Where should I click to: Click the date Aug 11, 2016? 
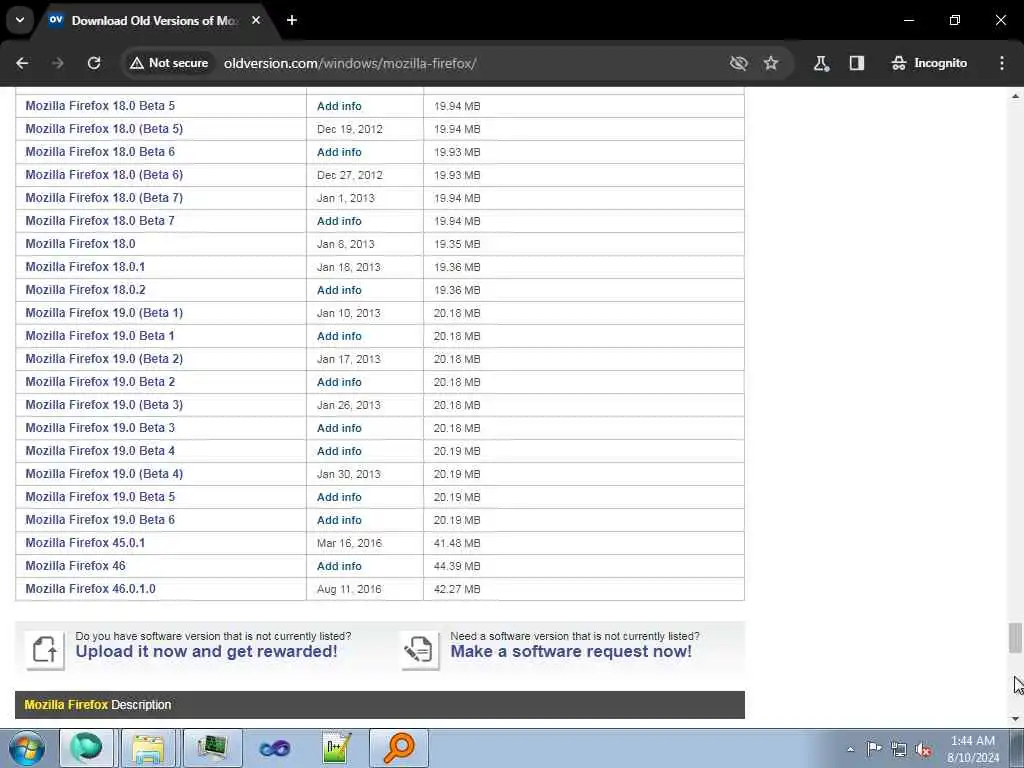pos(349,589)
